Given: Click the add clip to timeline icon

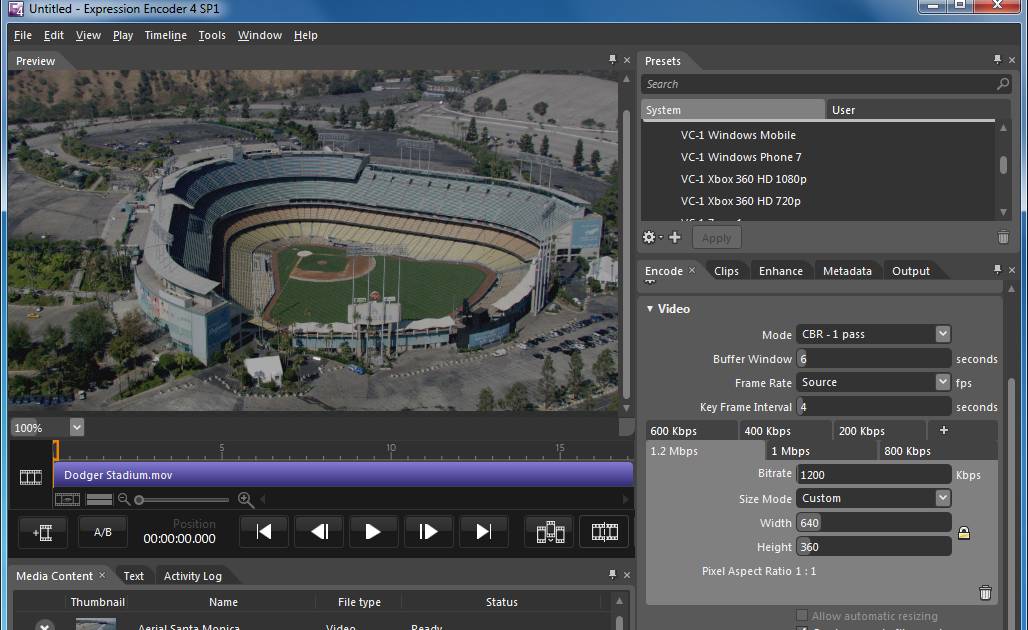Looking at the screenshot, I should 43,532.
